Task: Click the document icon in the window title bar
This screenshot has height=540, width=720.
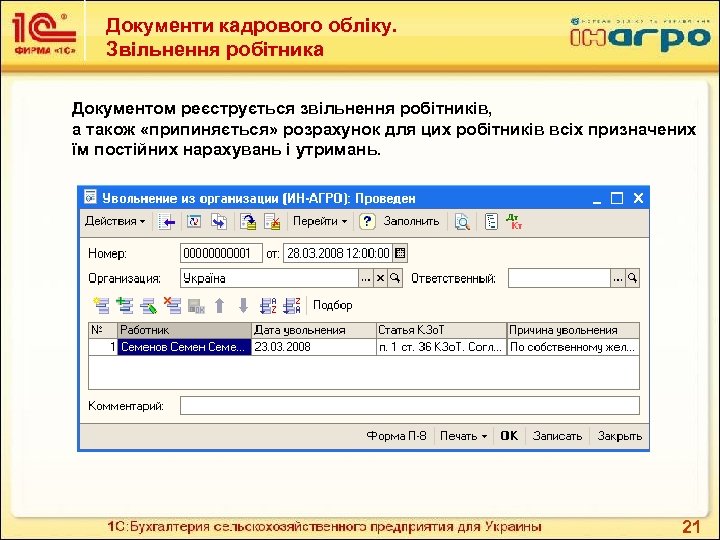Action: coord(90,197)
